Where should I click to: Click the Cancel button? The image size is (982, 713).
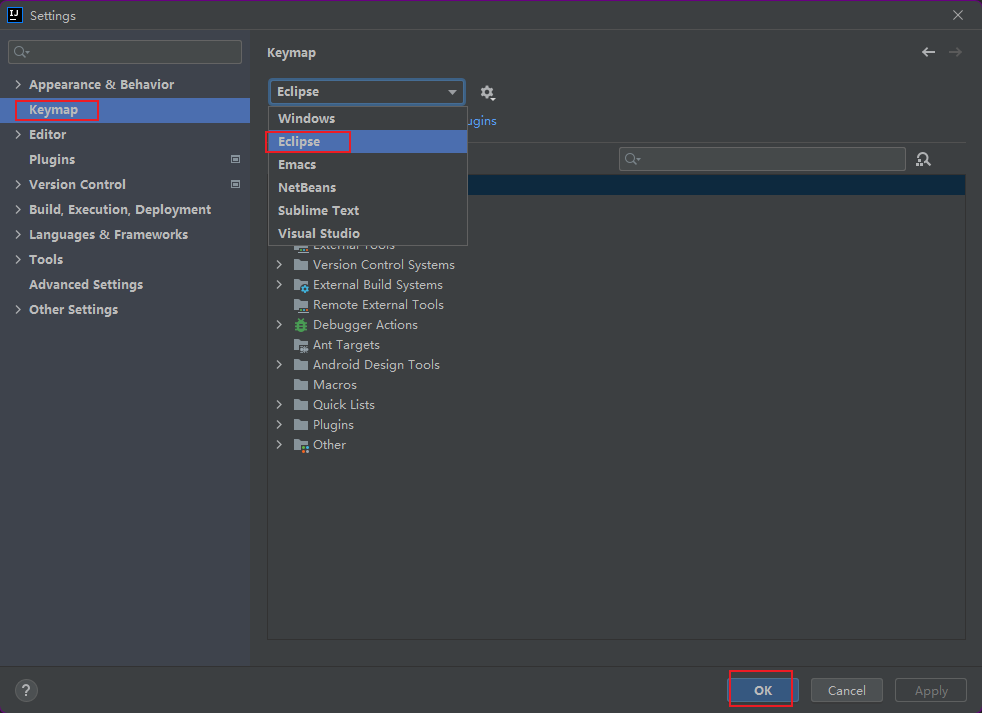click(846, 690)
